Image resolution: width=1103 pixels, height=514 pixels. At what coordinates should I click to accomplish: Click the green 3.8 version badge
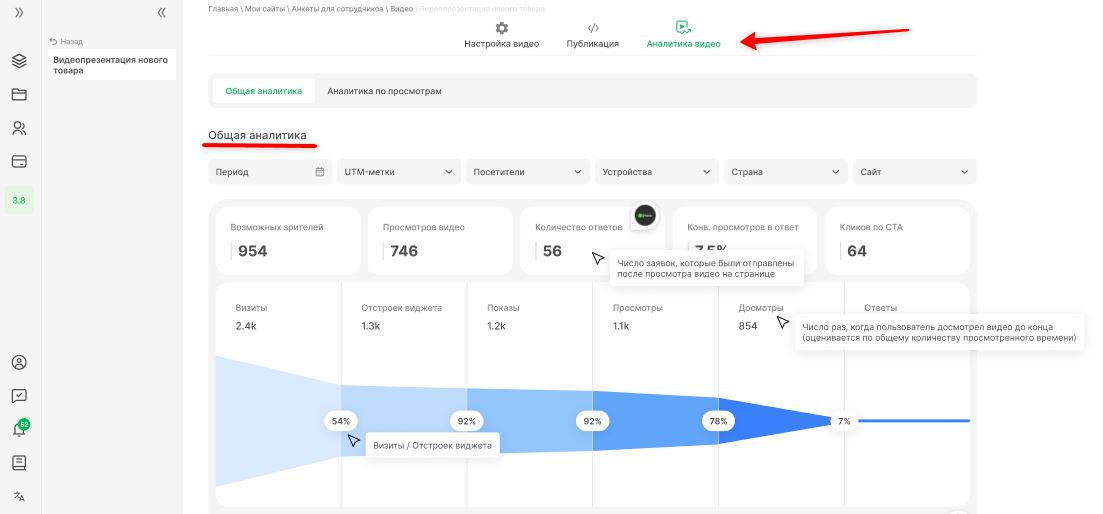pos(19,200)
